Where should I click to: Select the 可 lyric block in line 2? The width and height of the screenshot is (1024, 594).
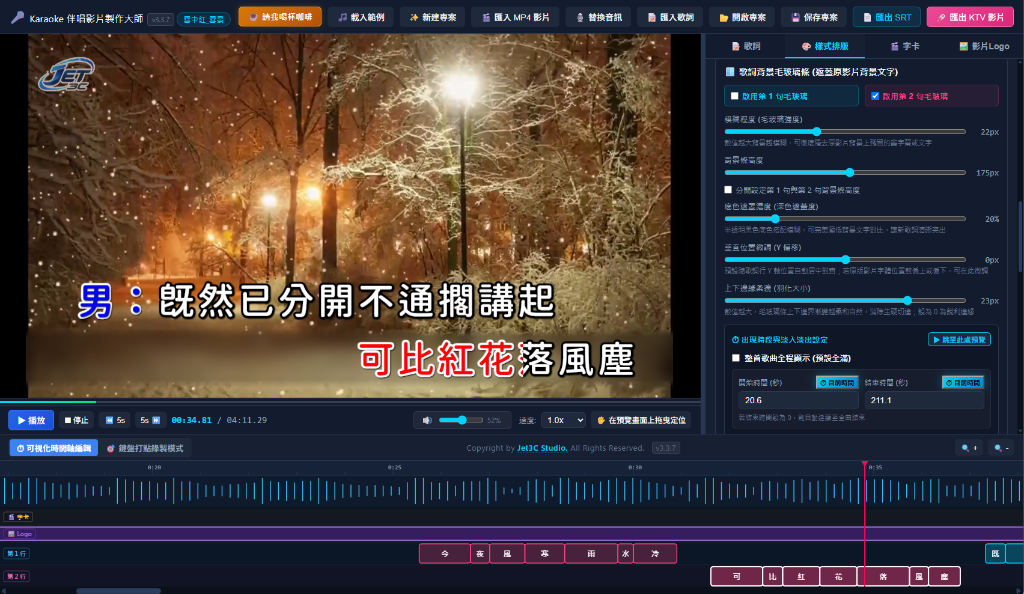click(737, 576)
